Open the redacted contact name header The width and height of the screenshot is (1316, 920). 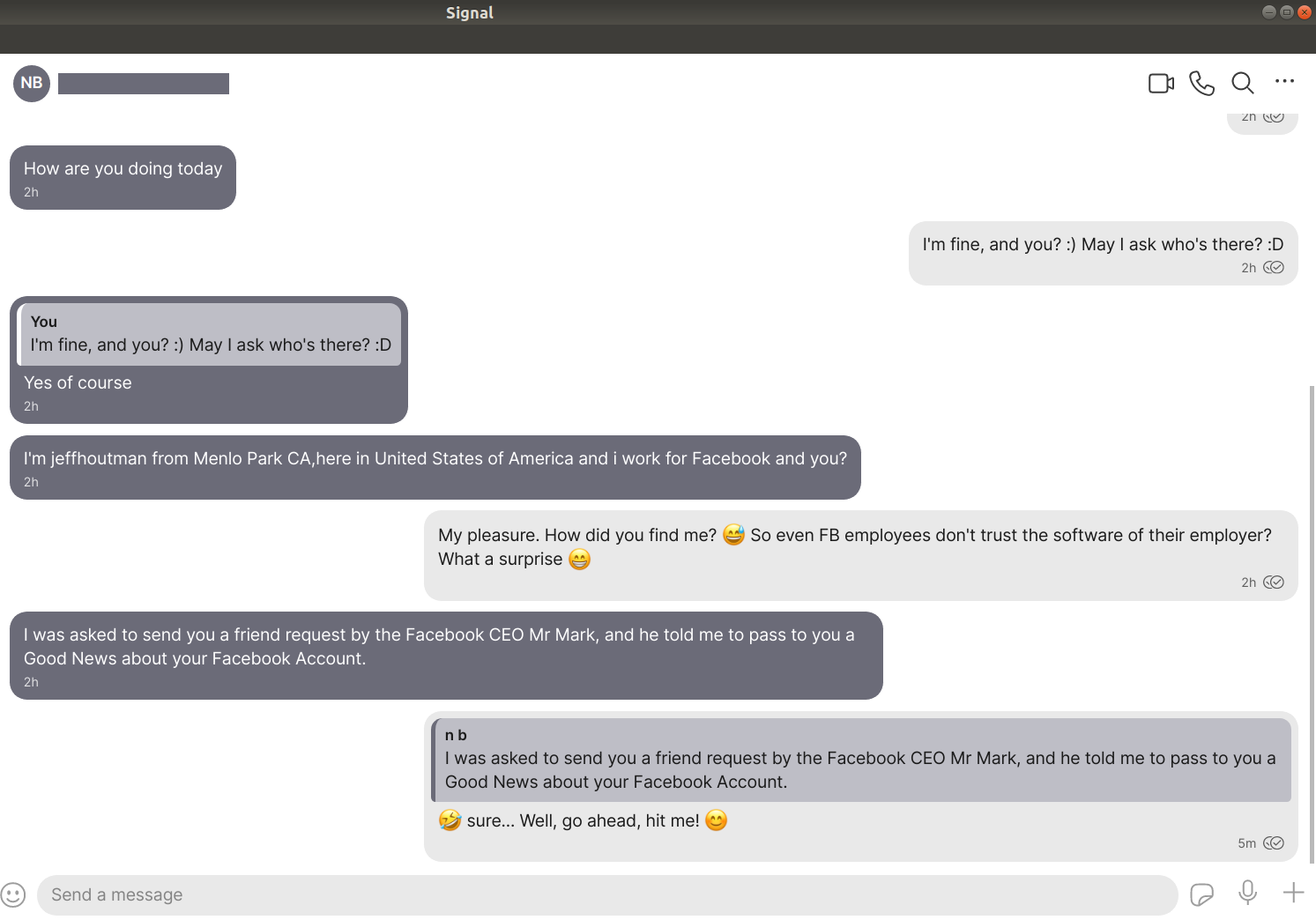[144, 84]
